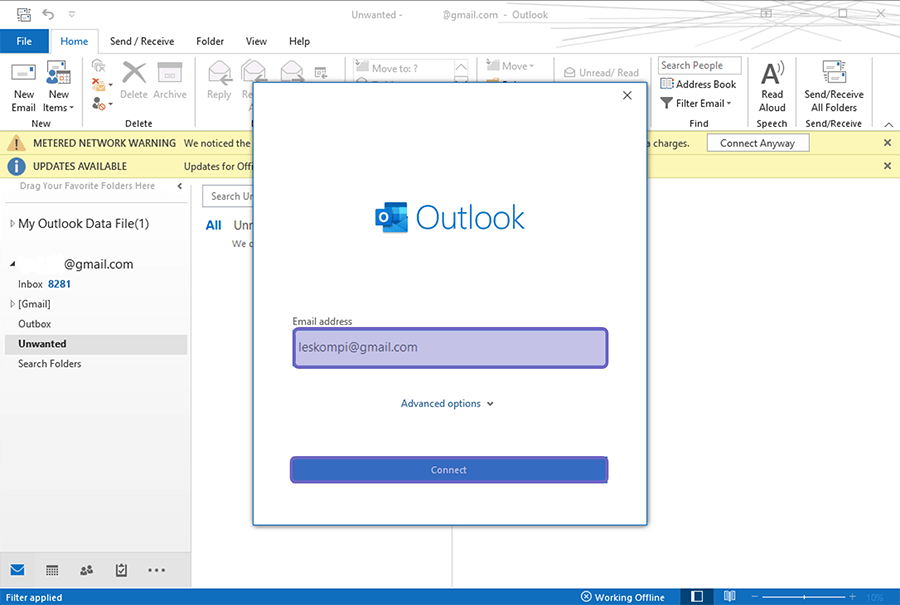Open Customize Quick Access Toolbar dropdown
Screen dimensions: 900x605
pyautogui.click(x=72, y=14)
